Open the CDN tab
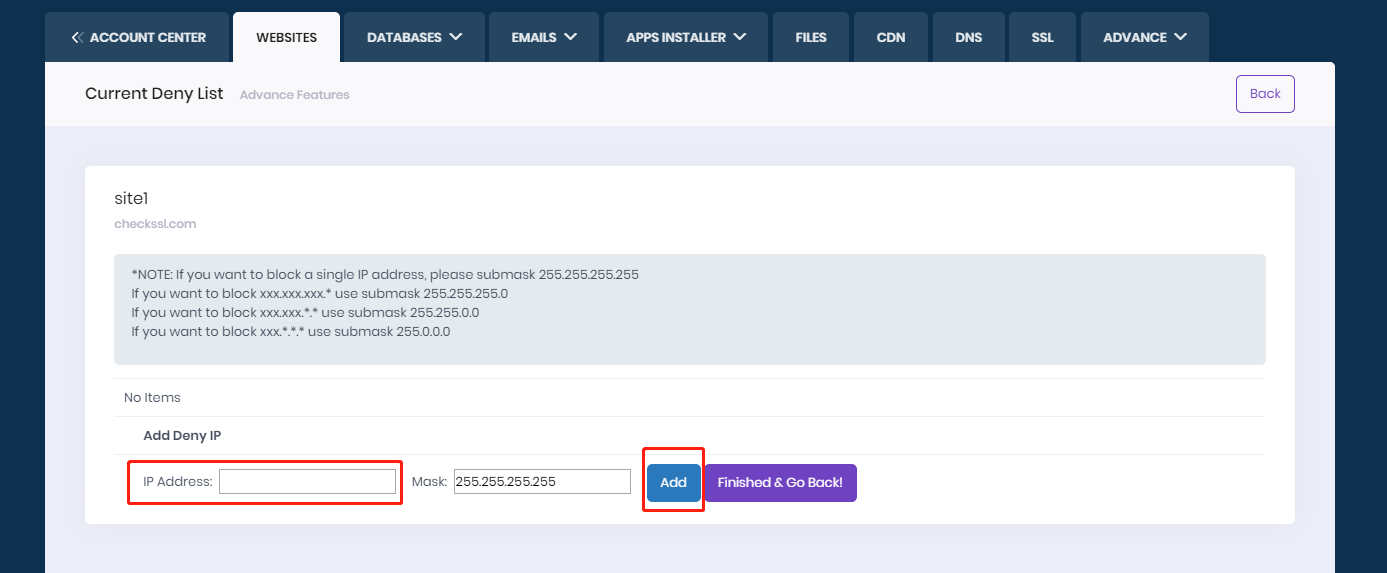1387x573 pixels. (x=890, y=37)
